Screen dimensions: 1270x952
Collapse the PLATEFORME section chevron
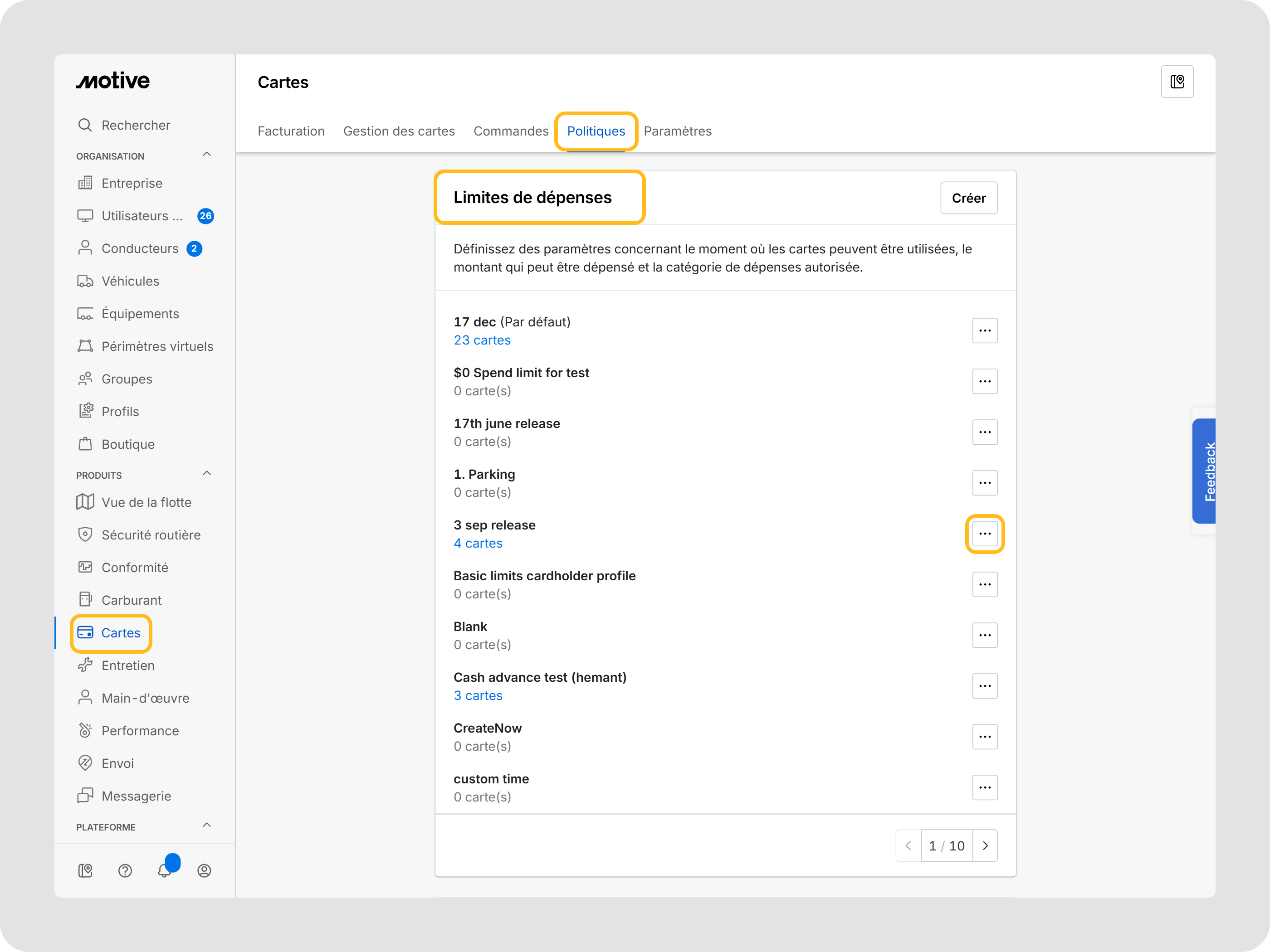207,825
